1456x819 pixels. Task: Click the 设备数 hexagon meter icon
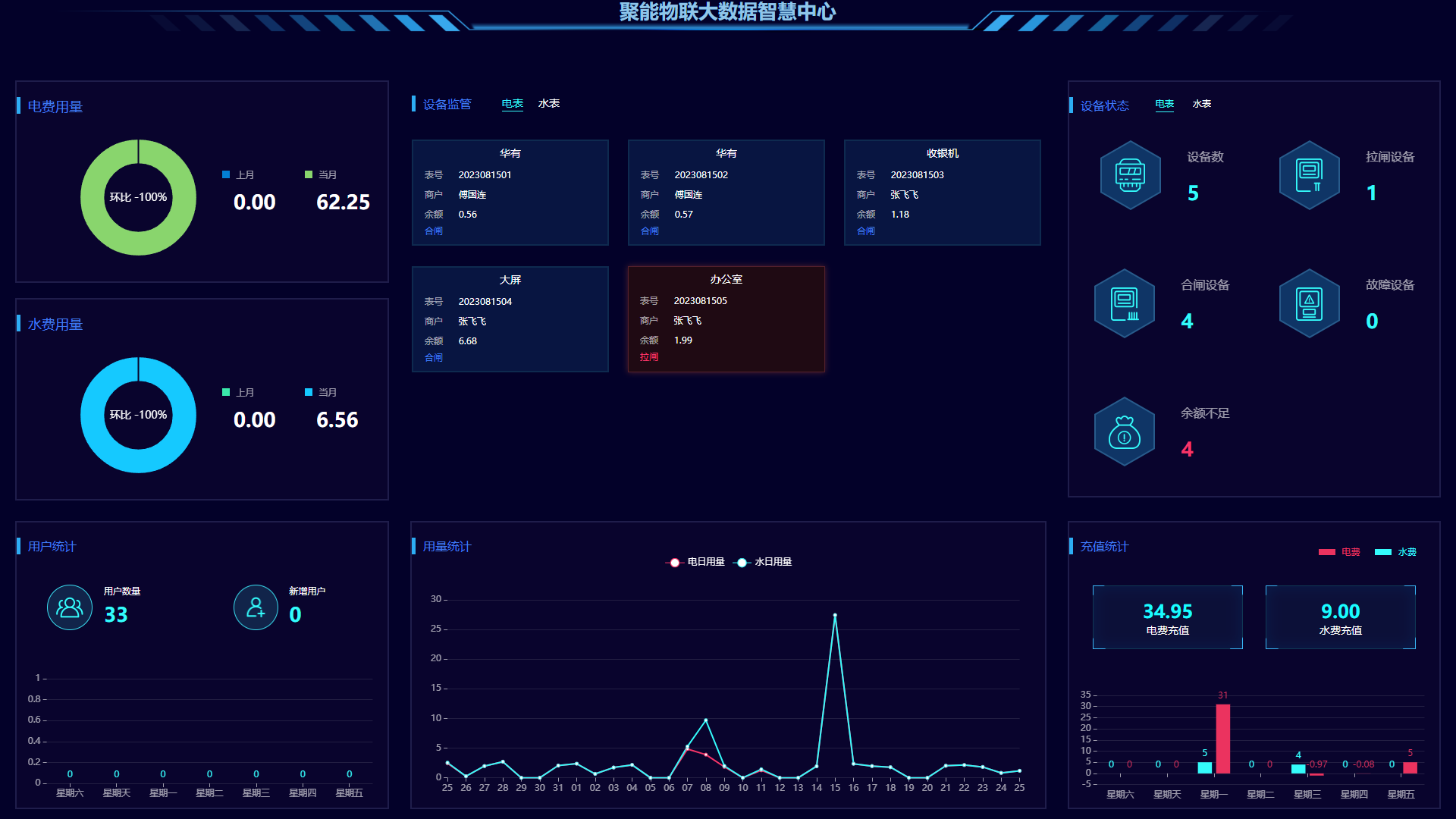(1130, 175)
